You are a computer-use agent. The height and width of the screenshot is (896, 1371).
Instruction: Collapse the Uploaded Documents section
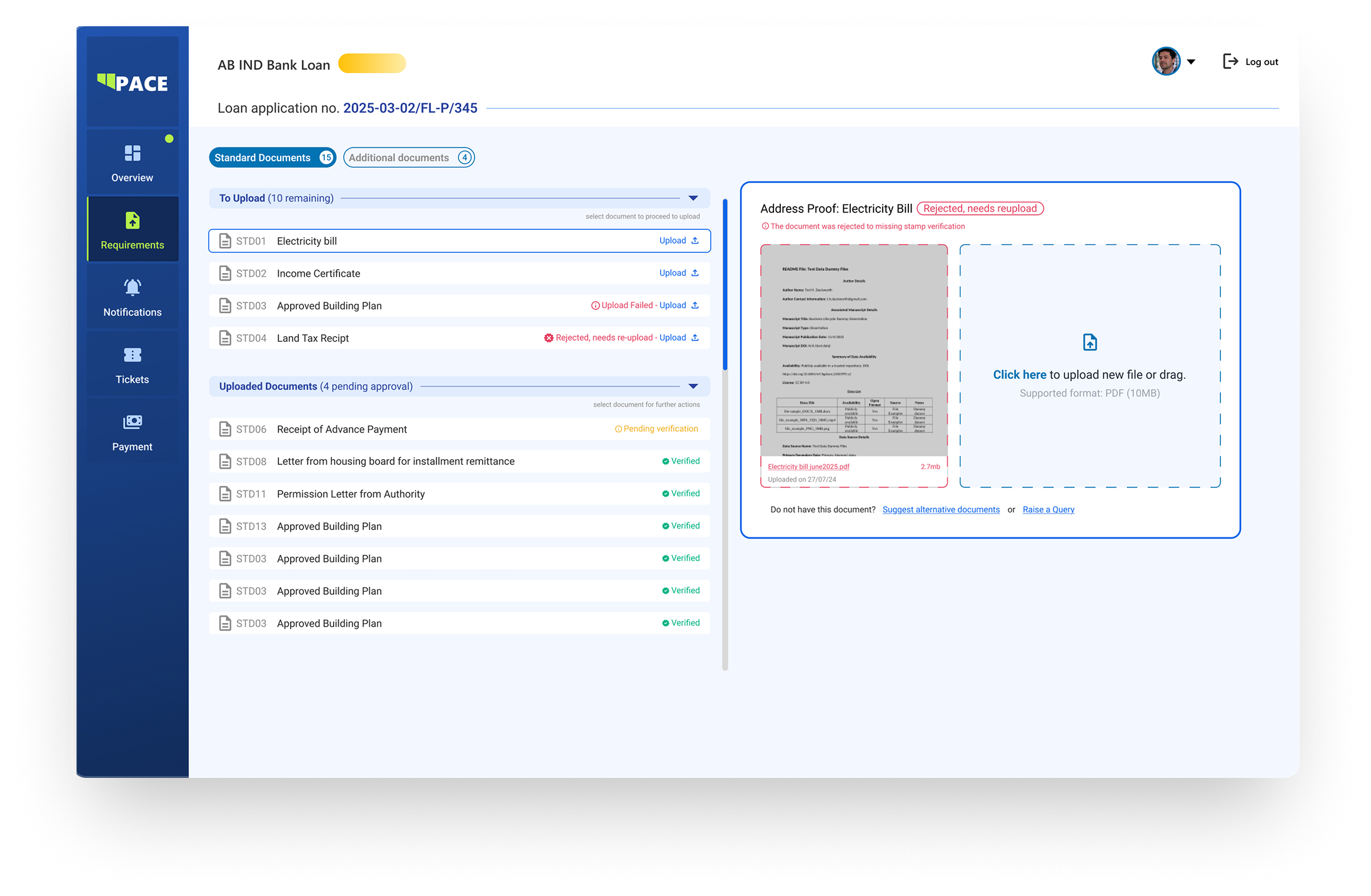(x=693, y=386)
